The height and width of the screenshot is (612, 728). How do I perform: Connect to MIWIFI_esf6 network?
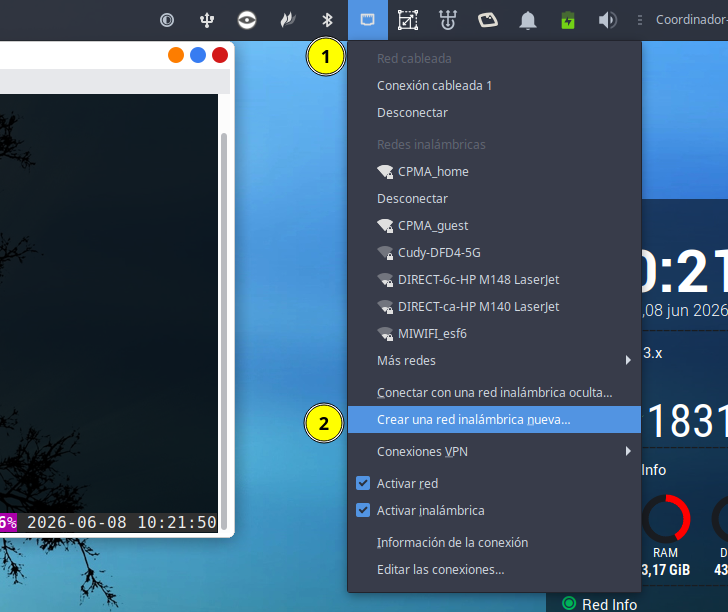494,334
